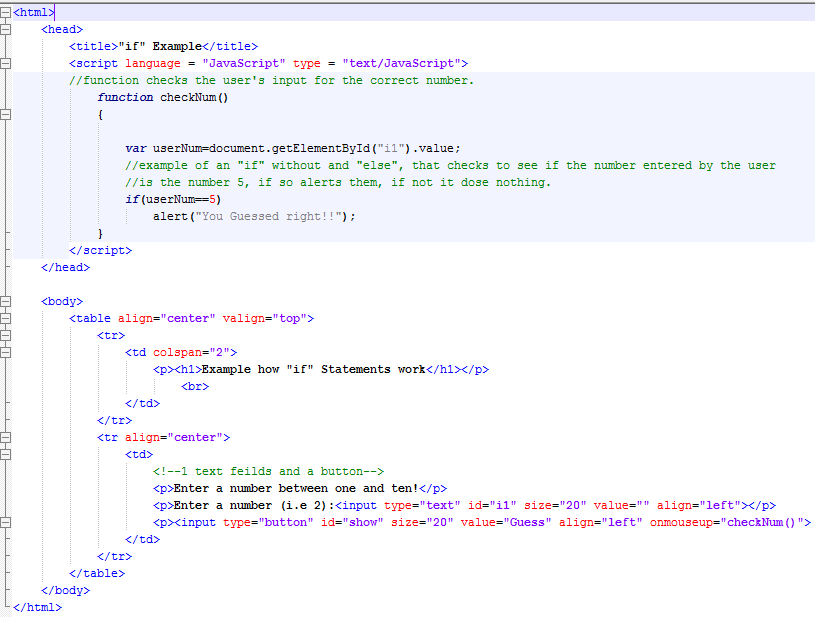Click the closing </head> tag
This screenshot has height=617, width=815.
tap(65, 267)
